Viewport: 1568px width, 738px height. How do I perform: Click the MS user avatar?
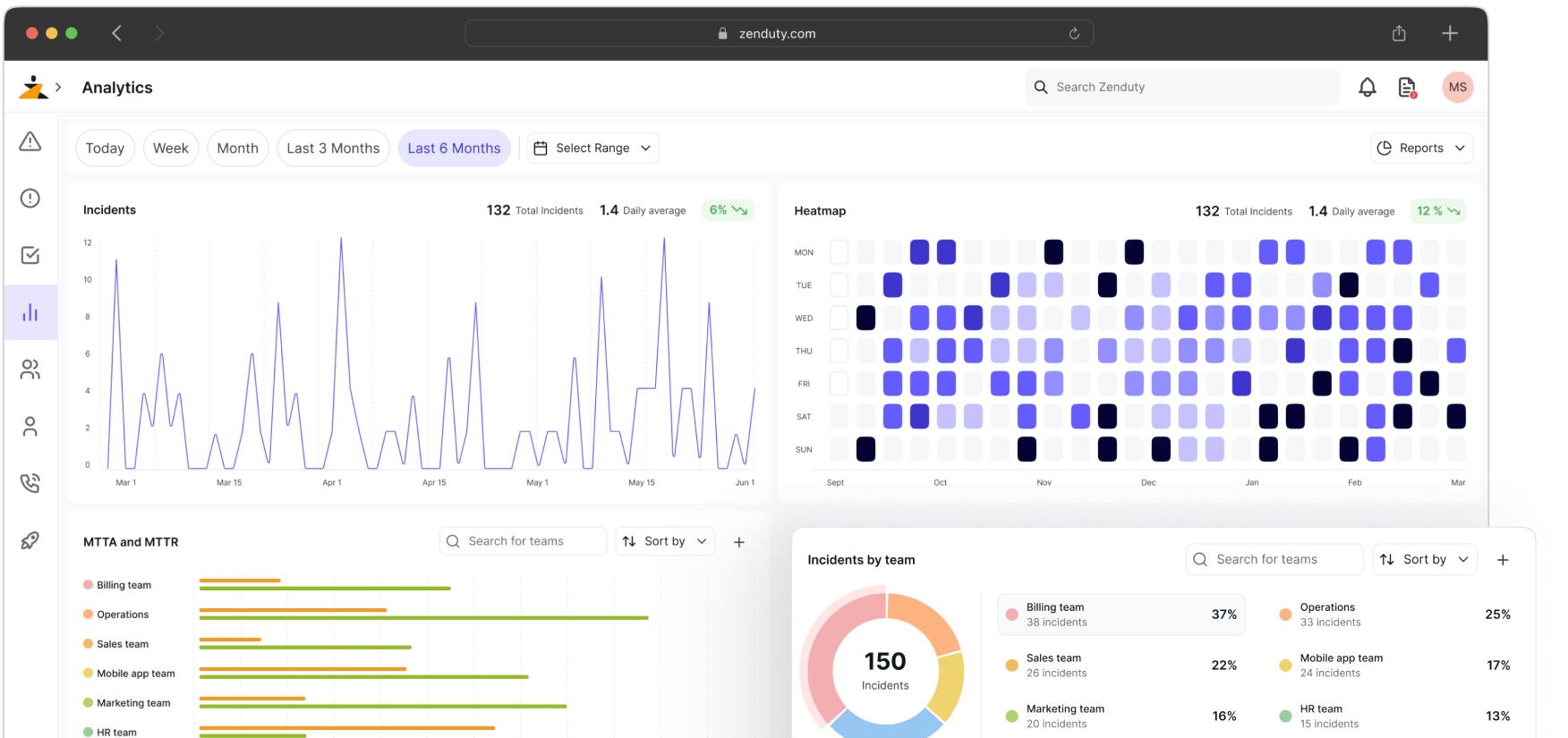[1457, 87]
